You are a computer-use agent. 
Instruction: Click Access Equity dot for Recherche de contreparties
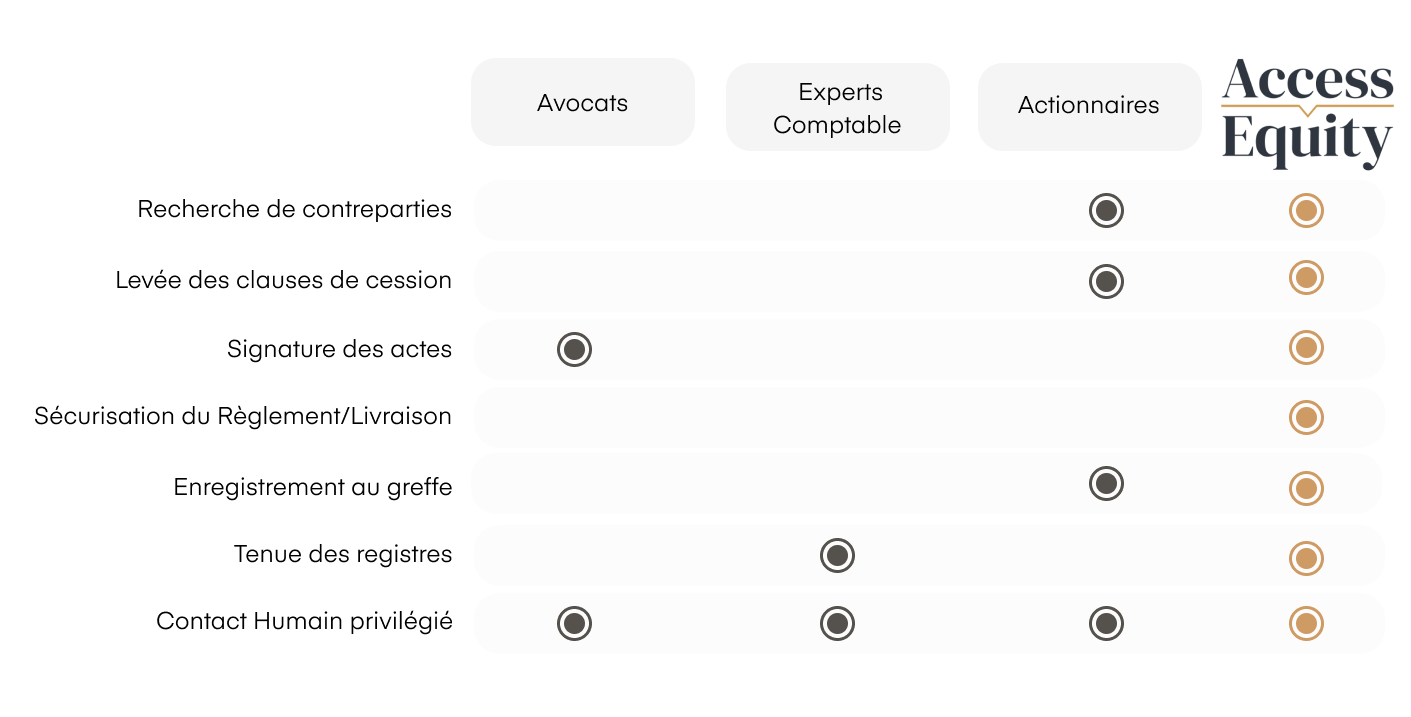[x=1306, y=211]
